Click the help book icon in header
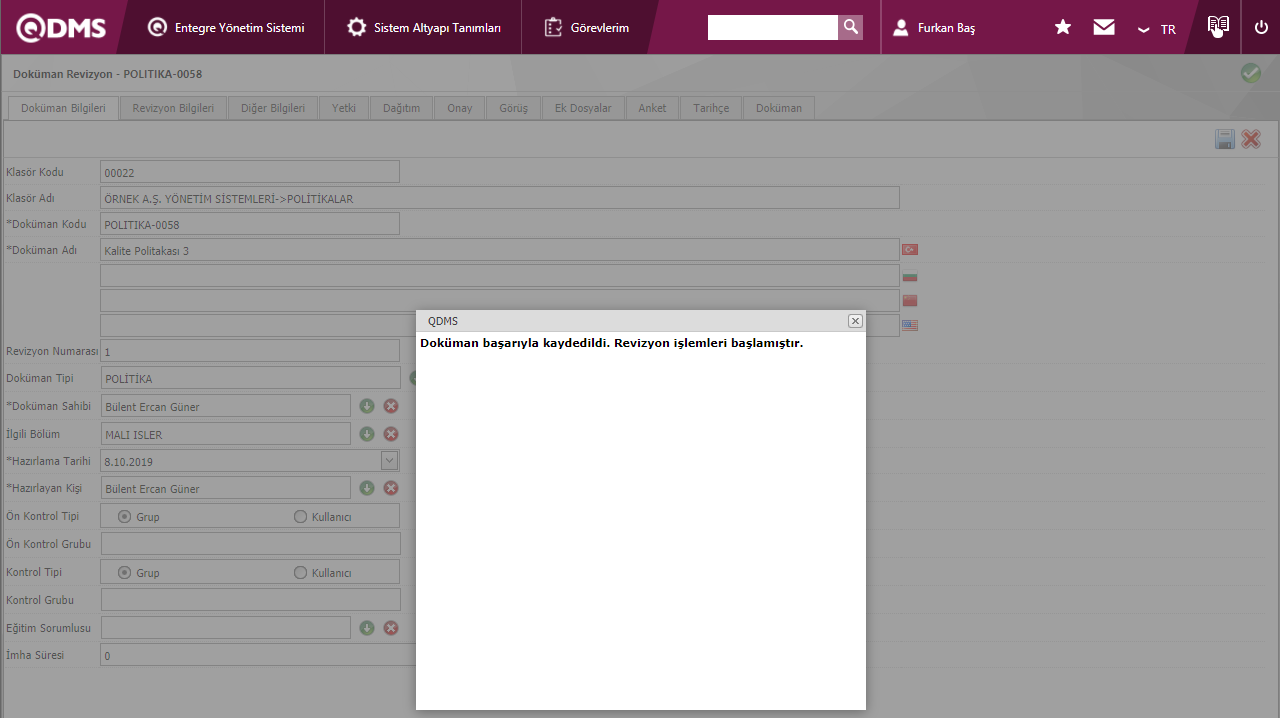Viewport: 1280px width, 718px height. click(x=1217, y=26)
